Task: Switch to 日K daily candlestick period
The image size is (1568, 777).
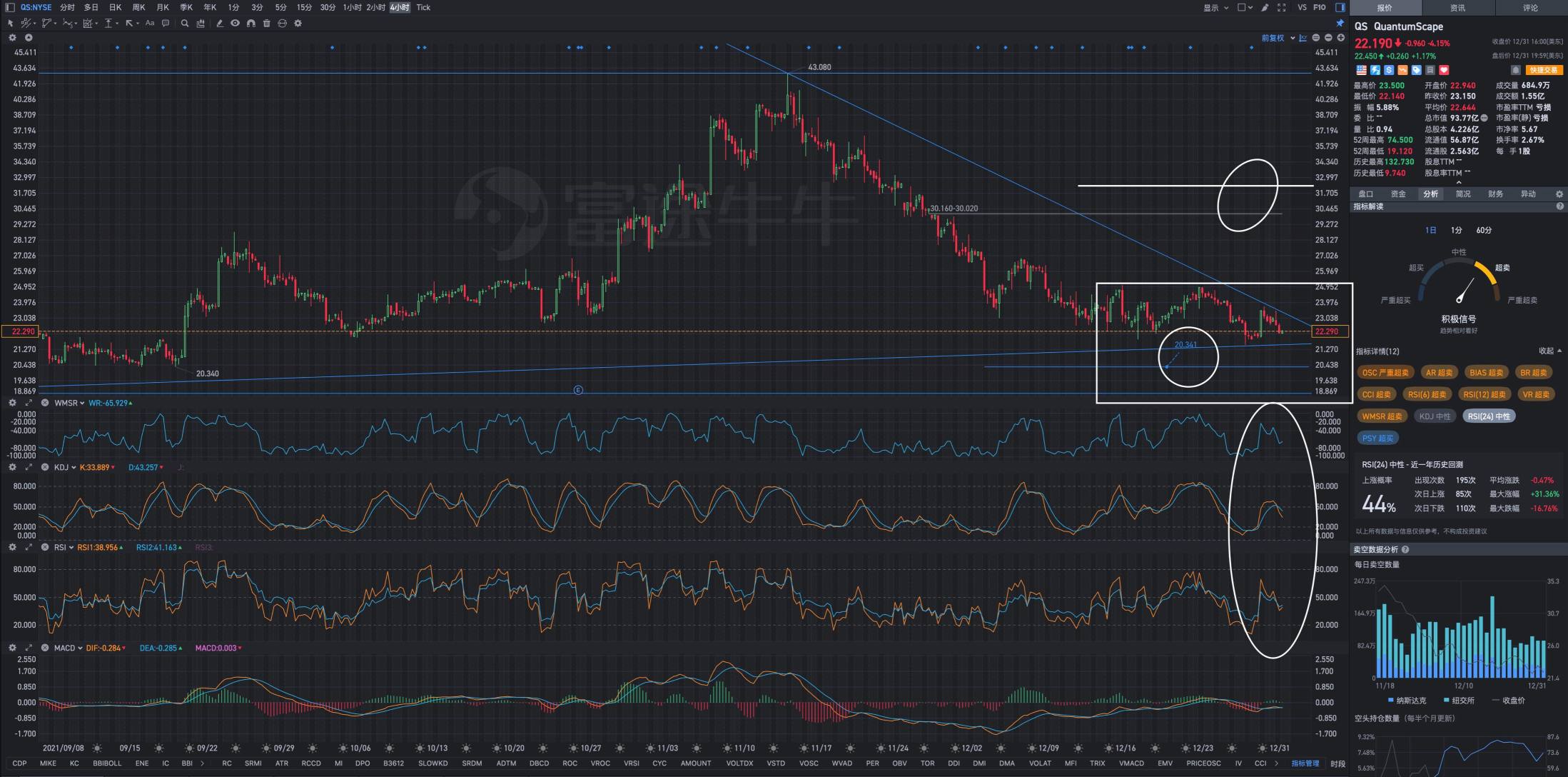Action: pos(115,7)
